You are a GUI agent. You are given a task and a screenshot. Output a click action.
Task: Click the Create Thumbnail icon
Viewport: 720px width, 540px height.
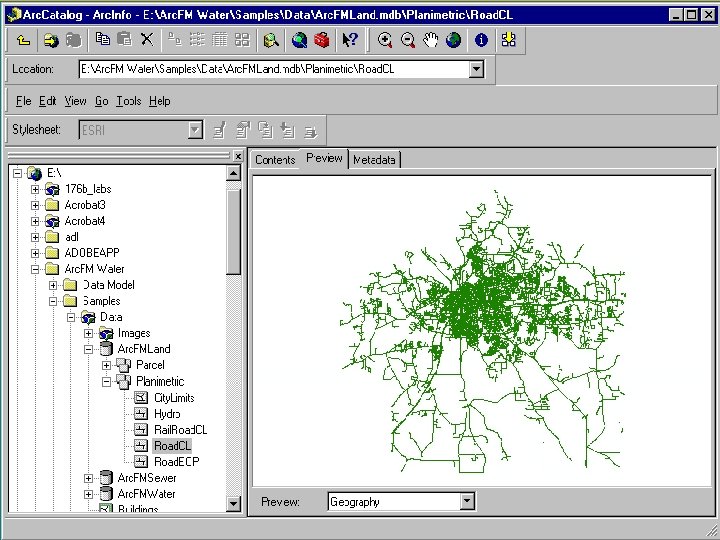click(x=509, y=39)
